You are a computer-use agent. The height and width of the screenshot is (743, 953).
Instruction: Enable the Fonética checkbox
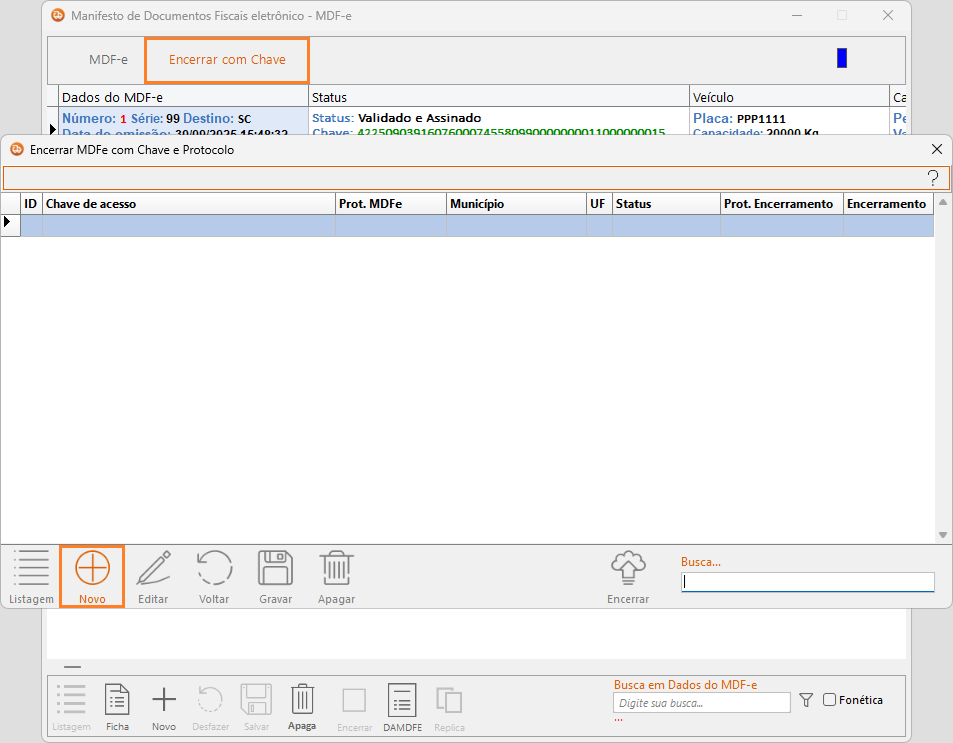coord(829,700)
